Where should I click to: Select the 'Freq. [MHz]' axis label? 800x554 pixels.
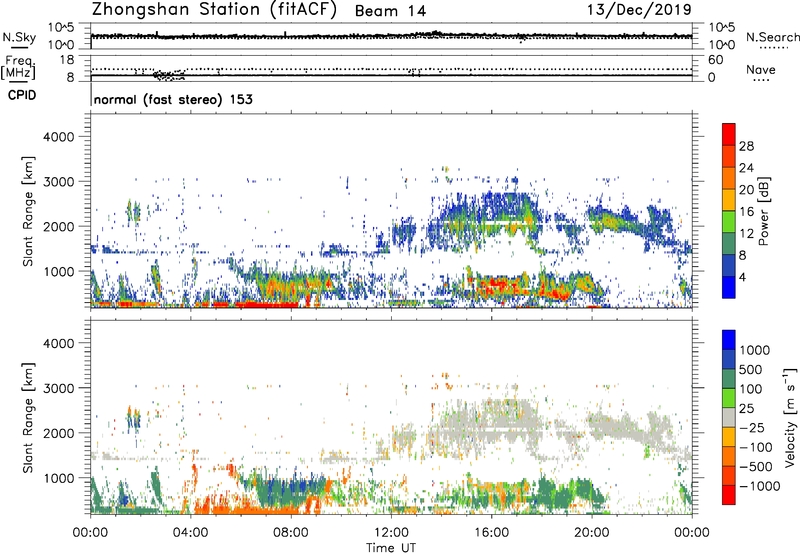[18, 68]
